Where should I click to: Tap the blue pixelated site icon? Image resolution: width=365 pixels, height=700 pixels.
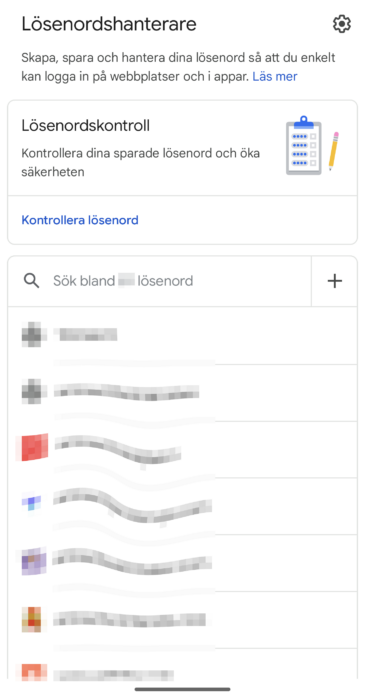point(31,504)
